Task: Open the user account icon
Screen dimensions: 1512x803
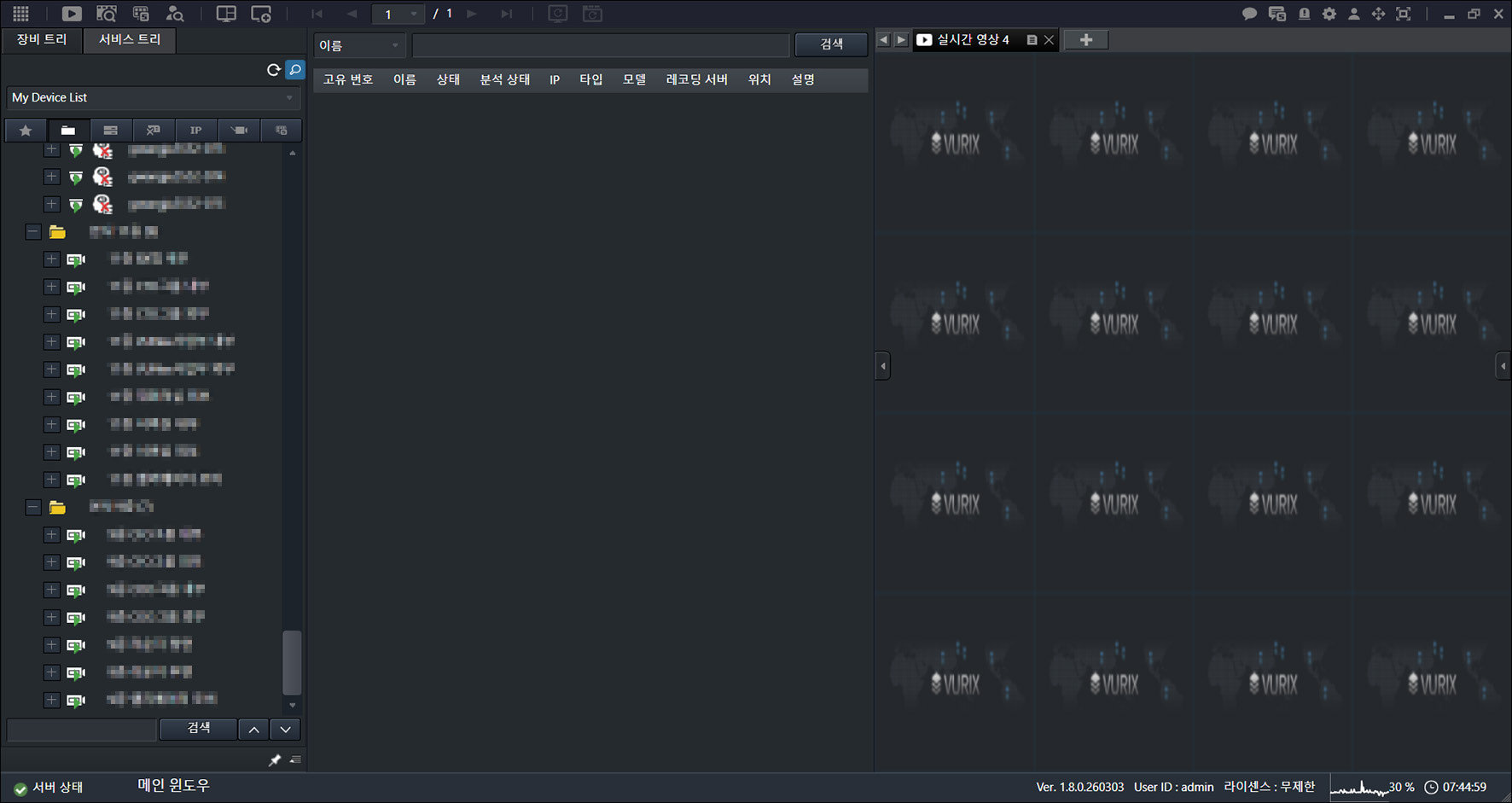Action: click(x=1353, y=14)
